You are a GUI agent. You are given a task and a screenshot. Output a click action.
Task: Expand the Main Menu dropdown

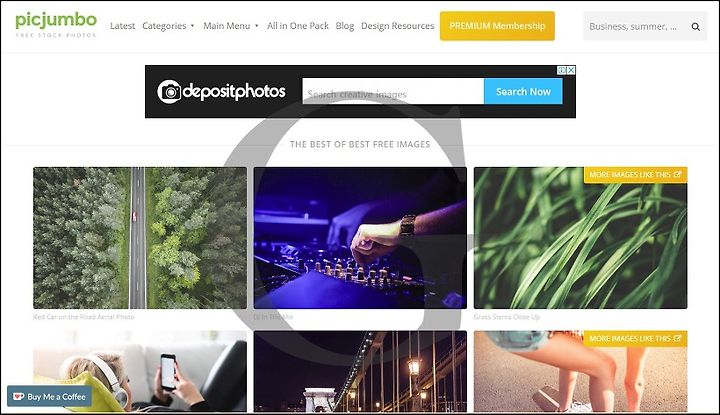click(x=231, y=26)
